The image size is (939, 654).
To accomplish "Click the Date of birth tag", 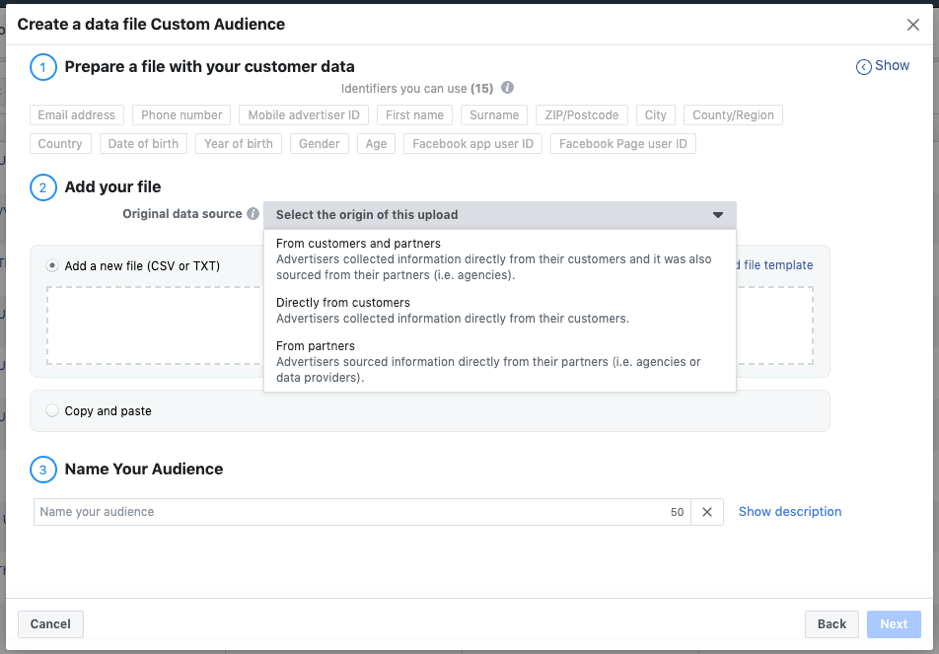I will click(143, 144).
